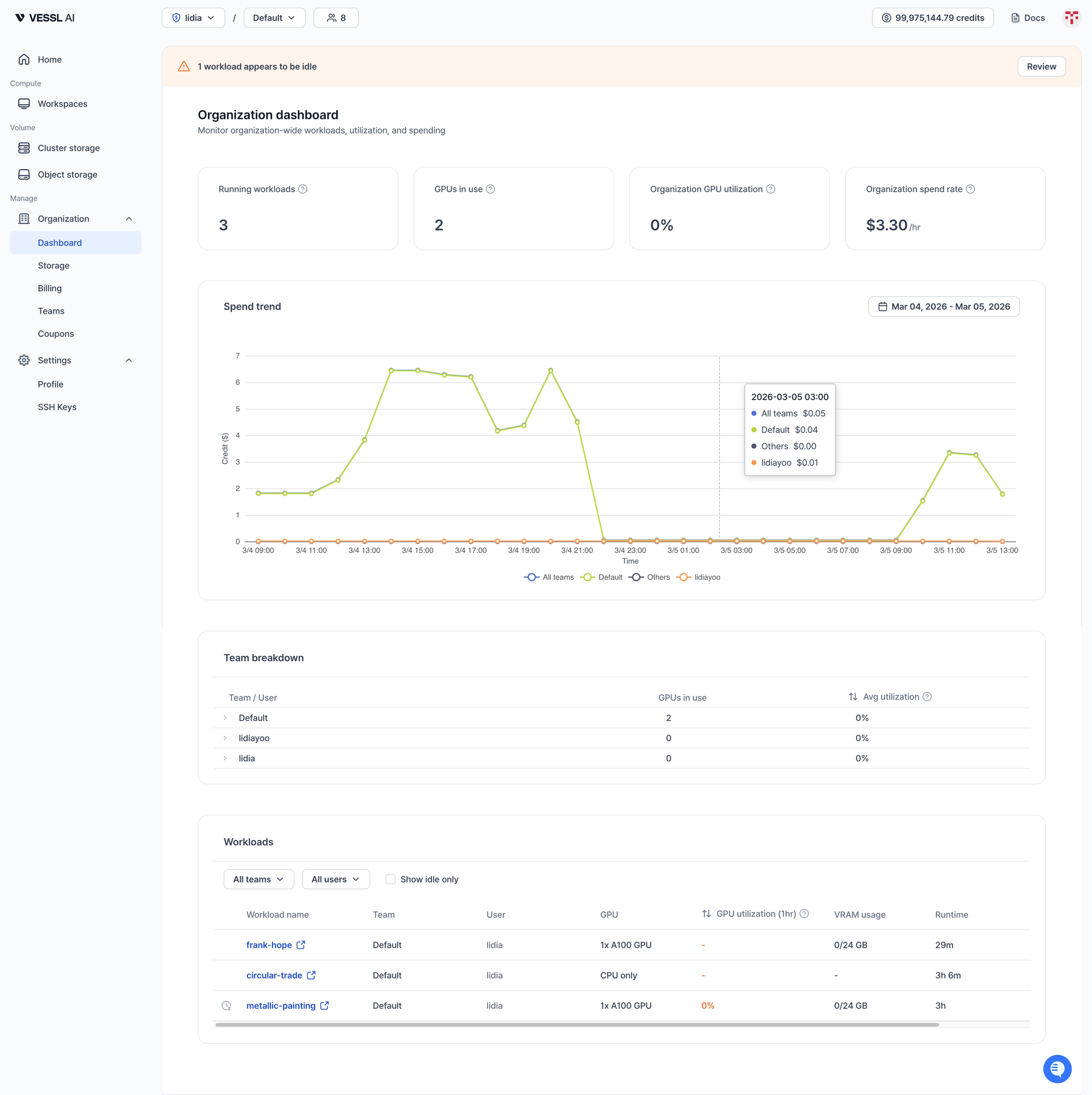The width and height of the screenshot is (1092, 1095).
Task: Click help icon next to Running workloads
Action: pos(303,189)
